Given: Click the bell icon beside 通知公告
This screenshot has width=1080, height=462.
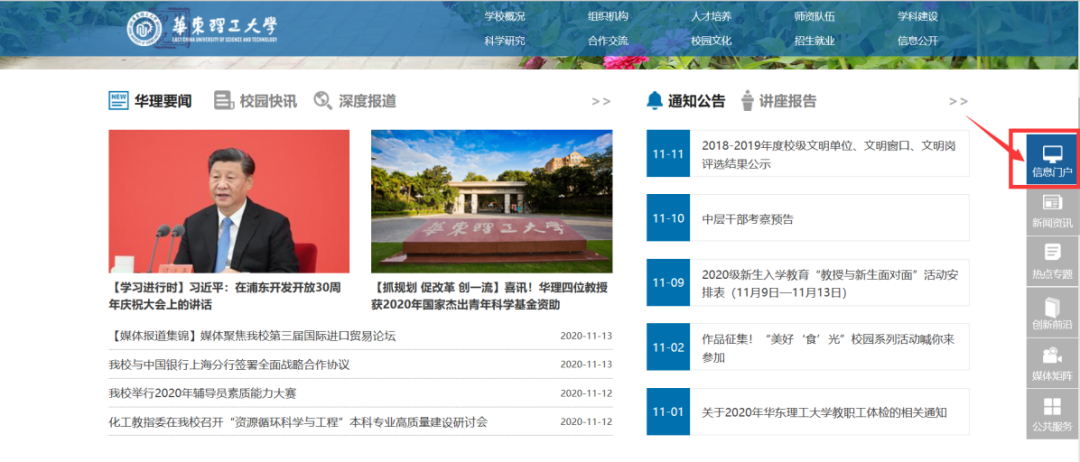Looking at the screenshot, I should pyautogui.click(x=654, y=101).
